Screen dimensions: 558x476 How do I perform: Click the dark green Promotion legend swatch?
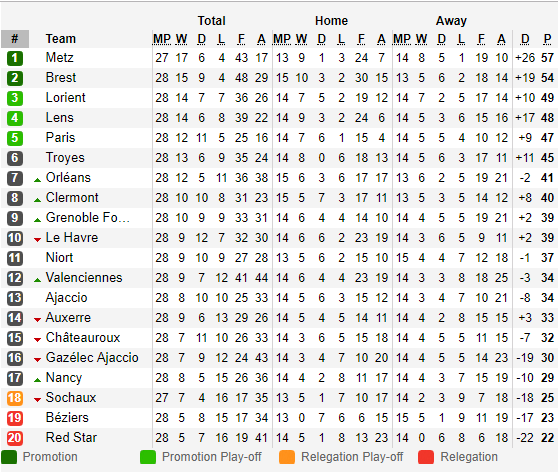[9, 457]
